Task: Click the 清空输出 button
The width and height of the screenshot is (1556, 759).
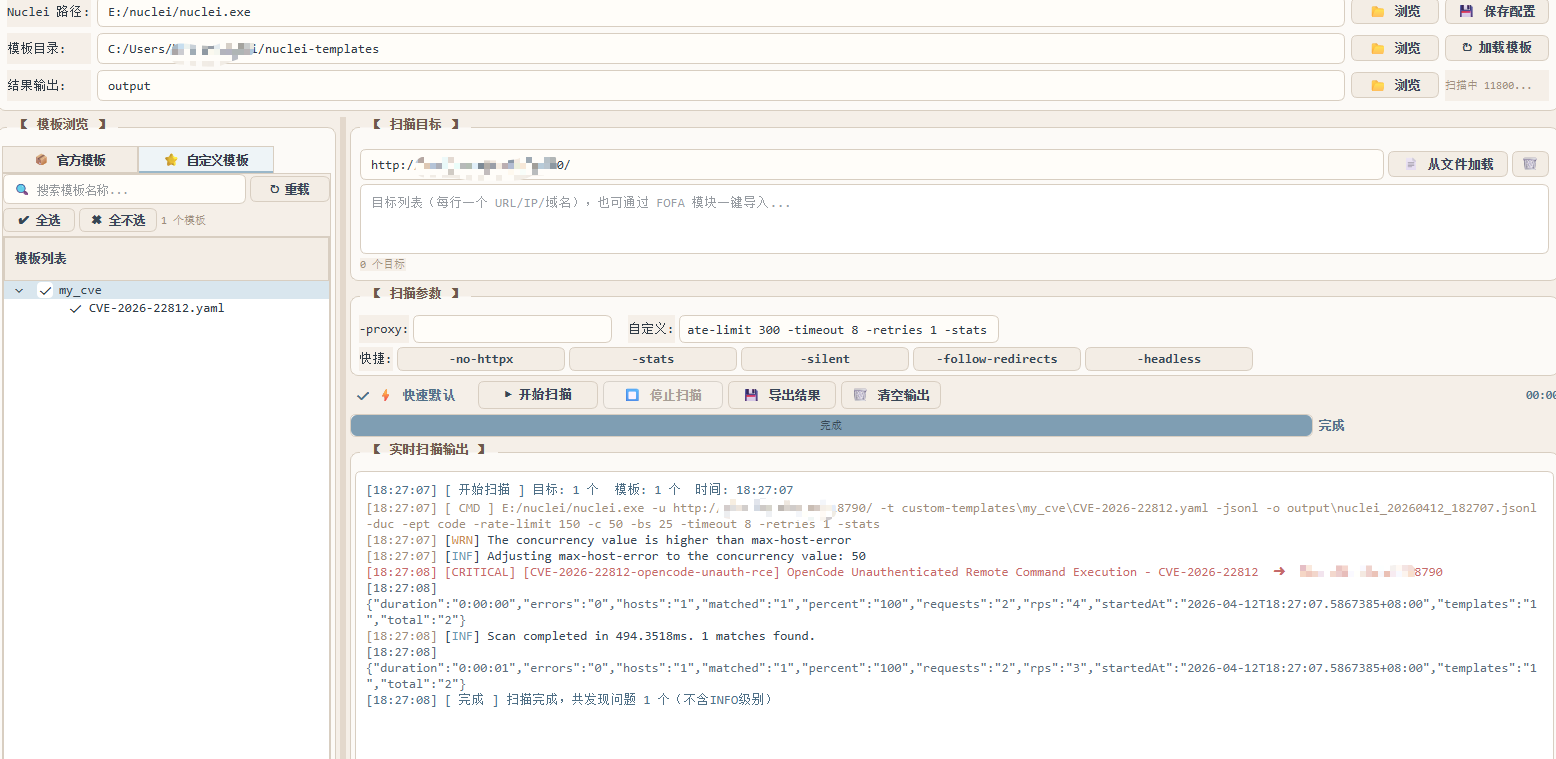Action: click(891, 395)
